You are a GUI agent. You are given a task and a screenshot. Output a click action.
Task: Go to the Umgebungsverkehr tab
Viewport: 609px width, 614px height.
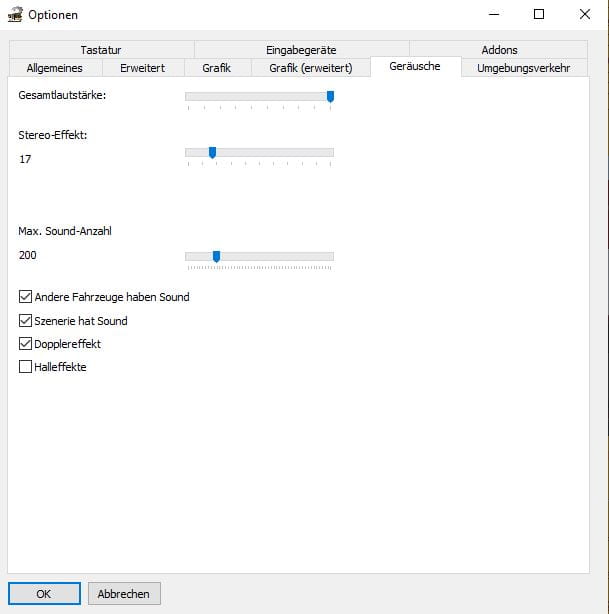click(x=523, y=68)
